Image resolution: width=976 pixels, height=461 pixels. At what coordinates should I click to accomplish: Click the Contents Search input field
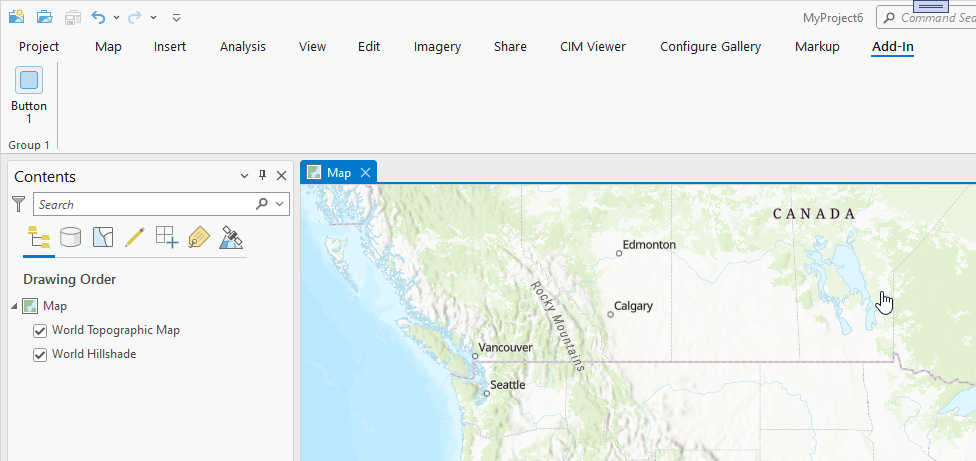[x=145, y=204]
